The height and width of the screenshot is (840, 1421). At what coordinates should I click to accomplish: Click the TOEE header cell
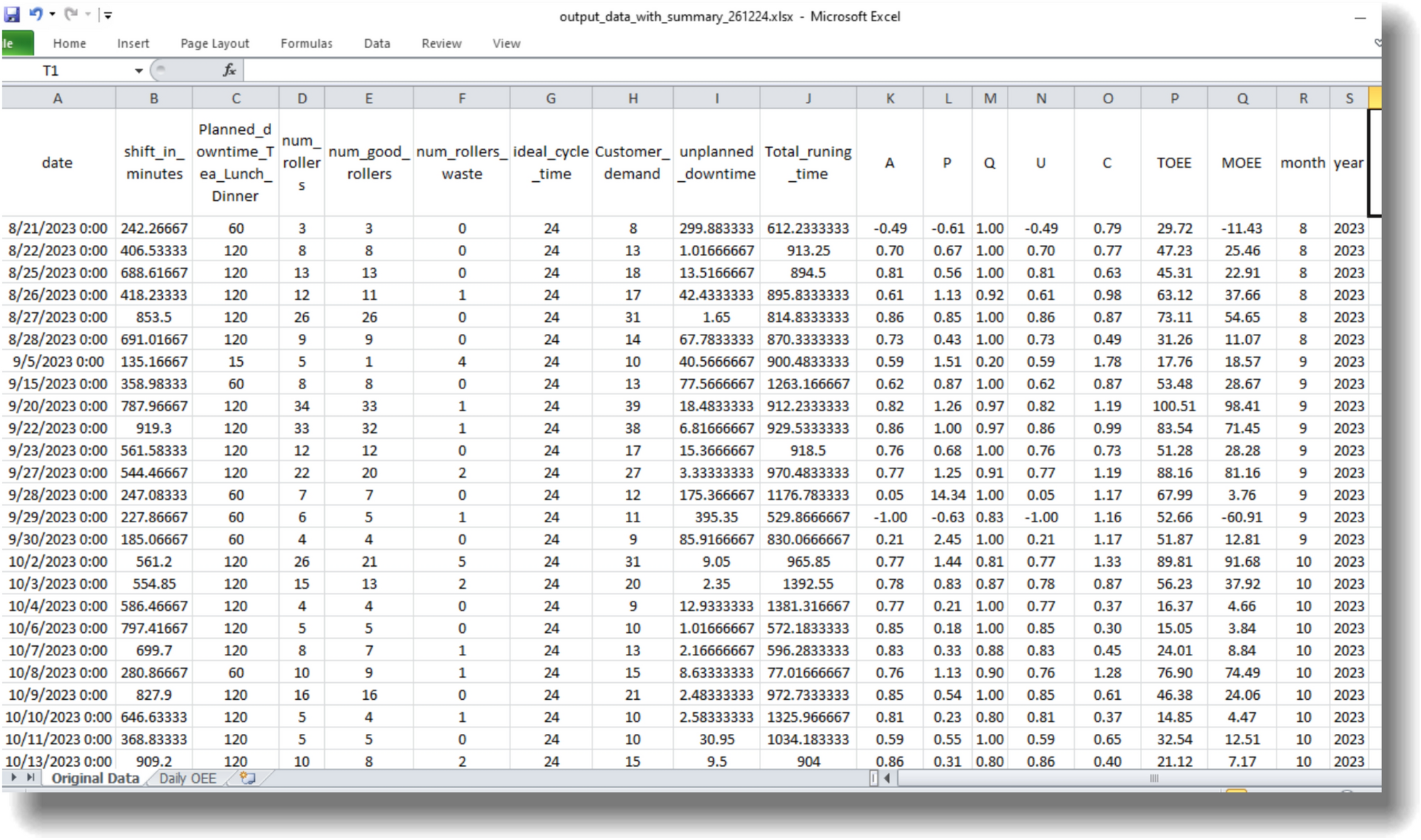1174,163
